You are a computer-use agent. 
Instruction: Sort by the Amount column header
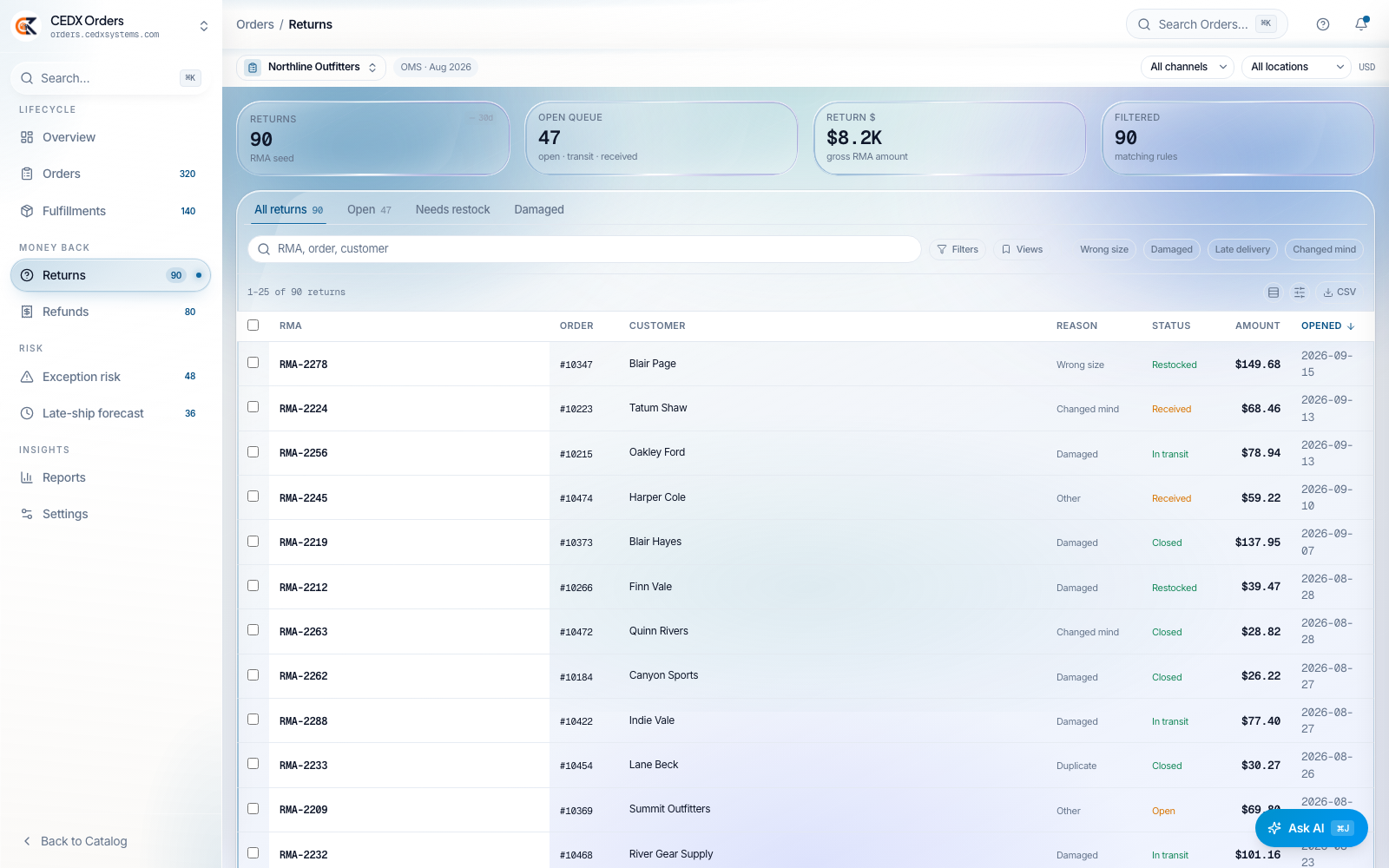click(x=1258, y=326)
